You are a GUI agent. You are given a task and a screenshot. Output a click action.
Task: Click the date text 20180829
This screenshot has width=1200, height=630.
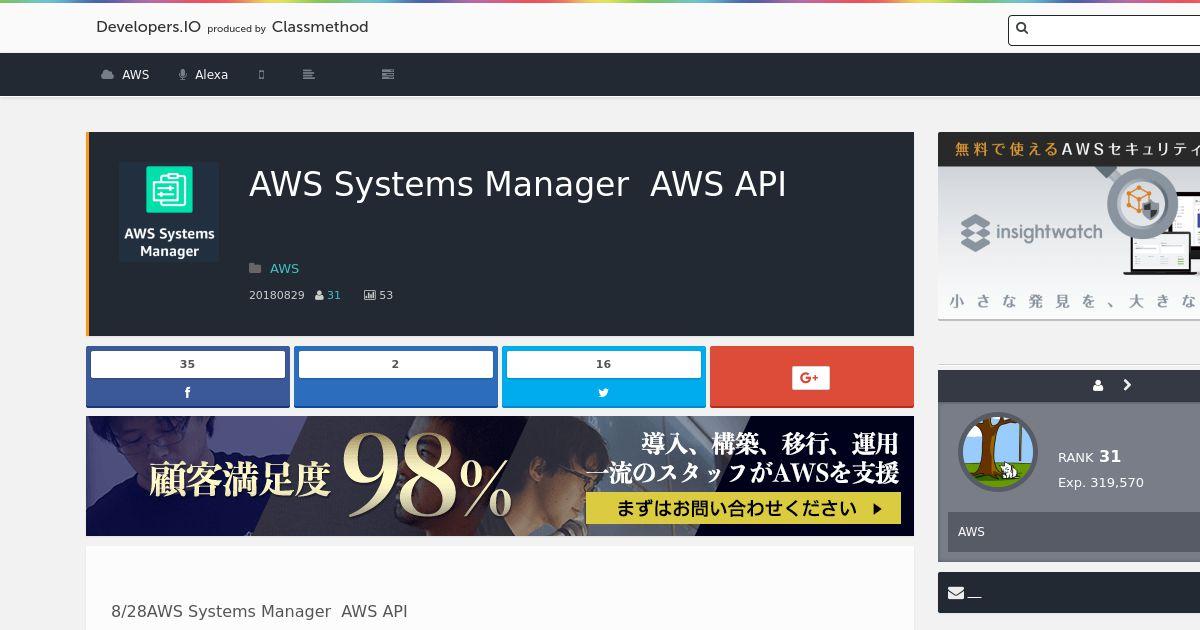[x=277, y=295]
